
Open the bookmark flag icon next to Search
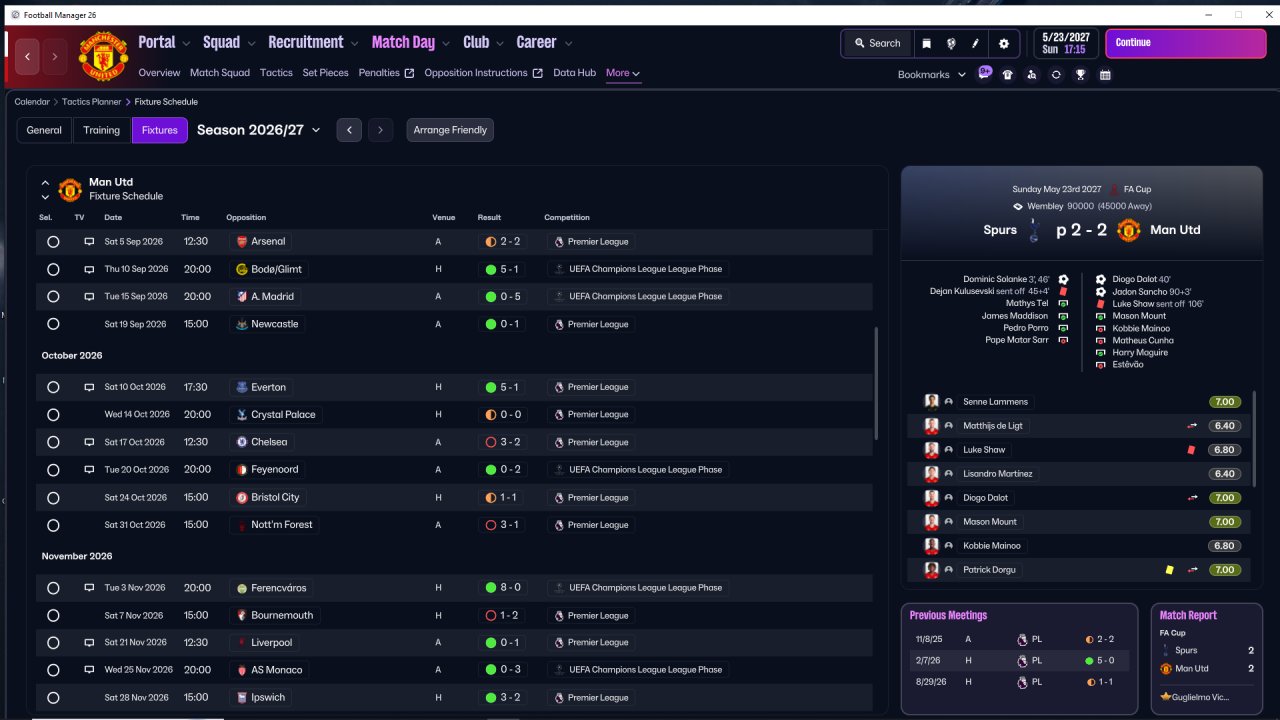pyautogui.click(x=926, y=43)
